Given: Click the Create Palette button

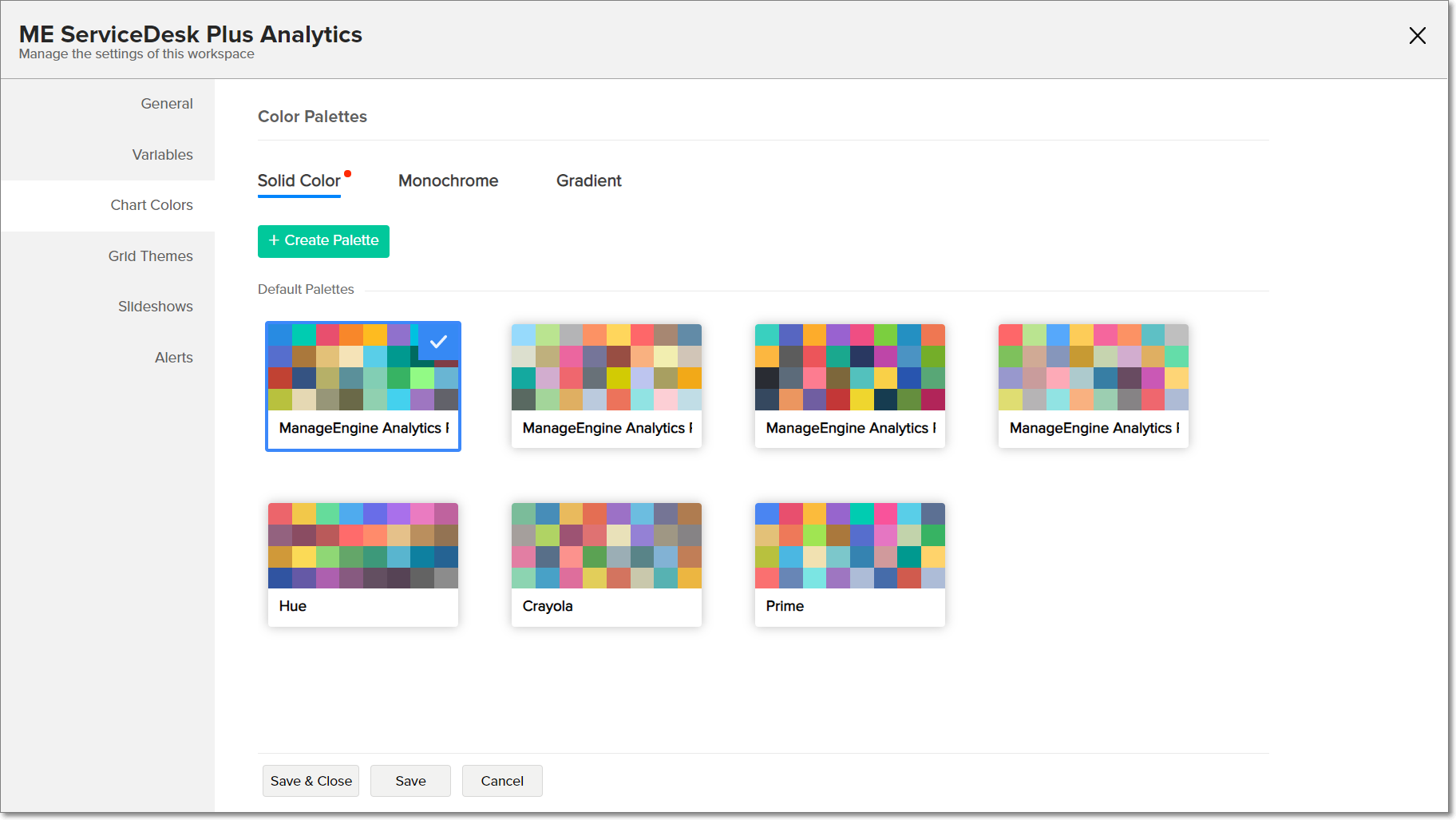Looking at the screenshot, I should click(323, 241).
